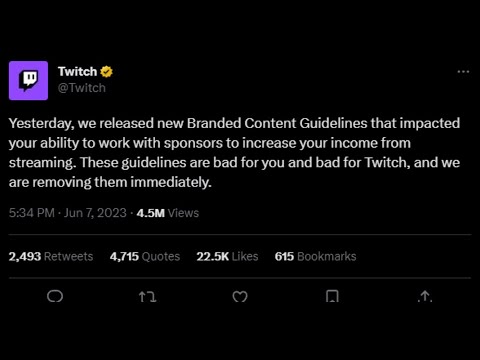The image size is (480, 360).
Task: Open the @Twitch handle link
Action: pos(82,88)
